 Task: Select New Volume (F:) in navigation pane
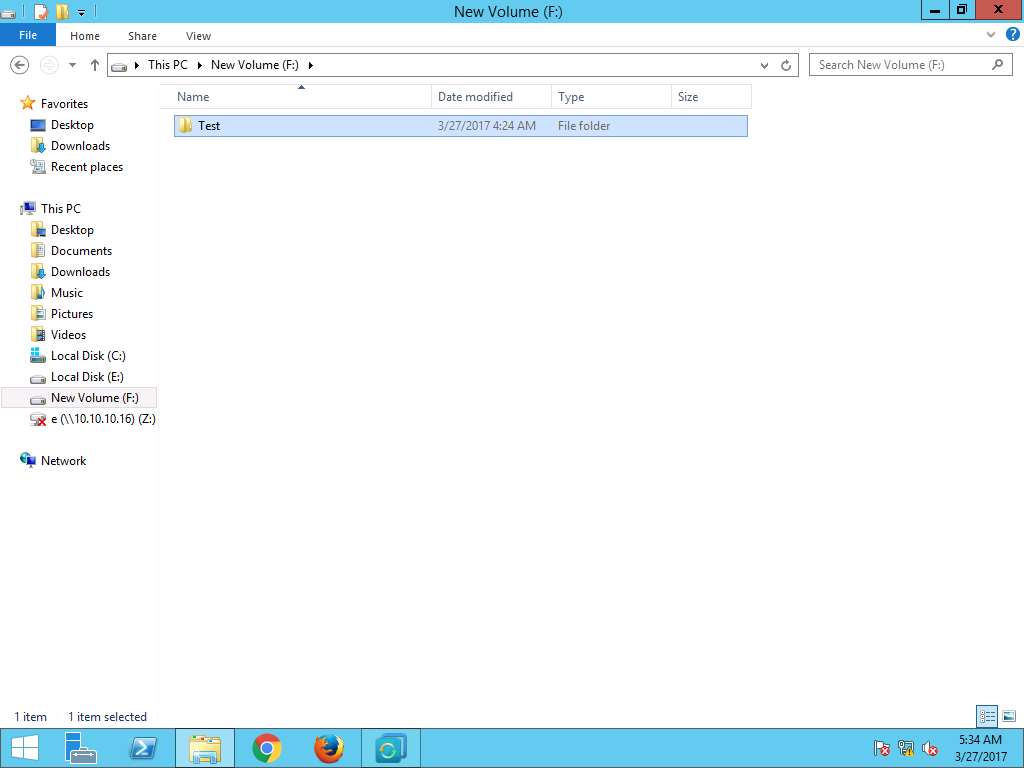click(x=79, y=397)
